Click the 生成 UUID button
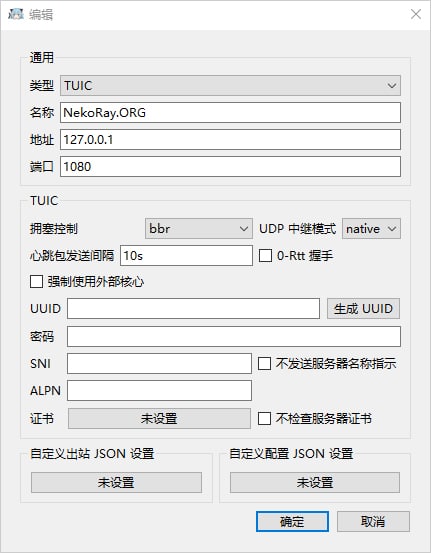 [x=363, y=309]
